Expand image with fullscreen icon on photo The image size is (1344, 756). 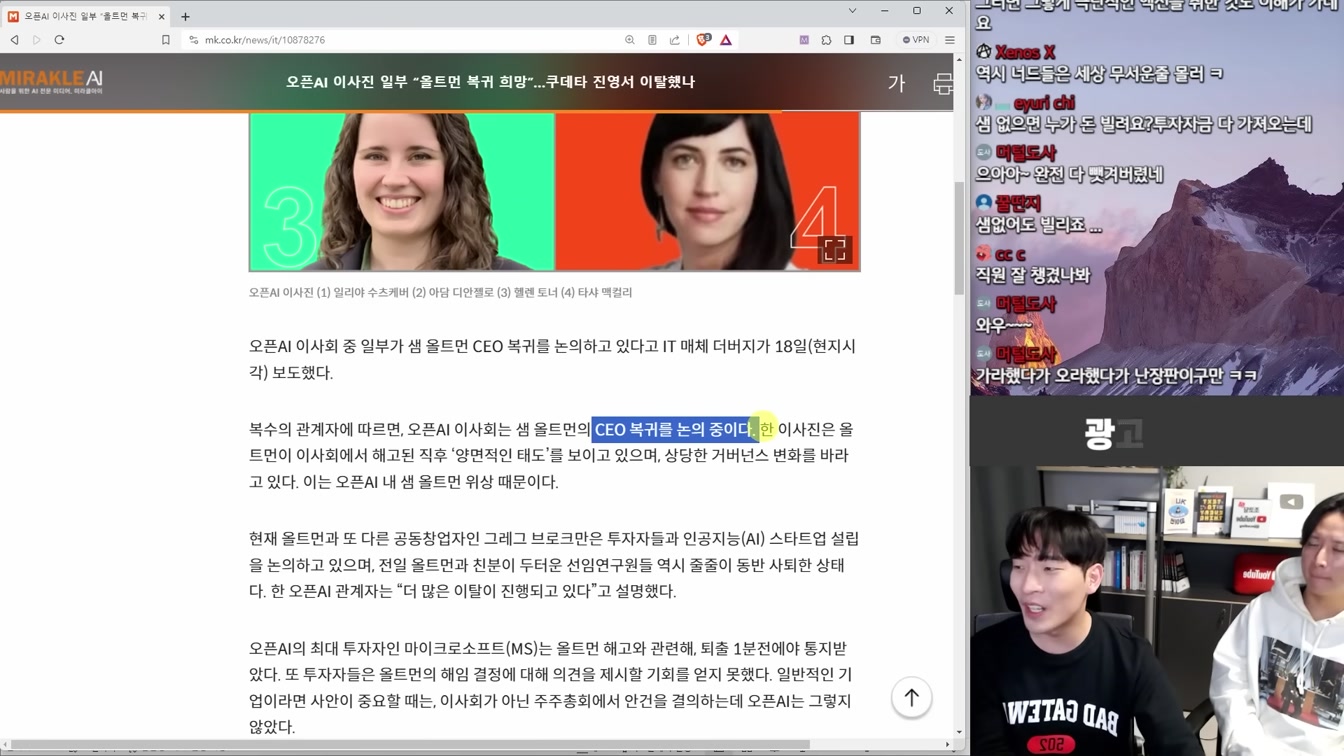835,250
